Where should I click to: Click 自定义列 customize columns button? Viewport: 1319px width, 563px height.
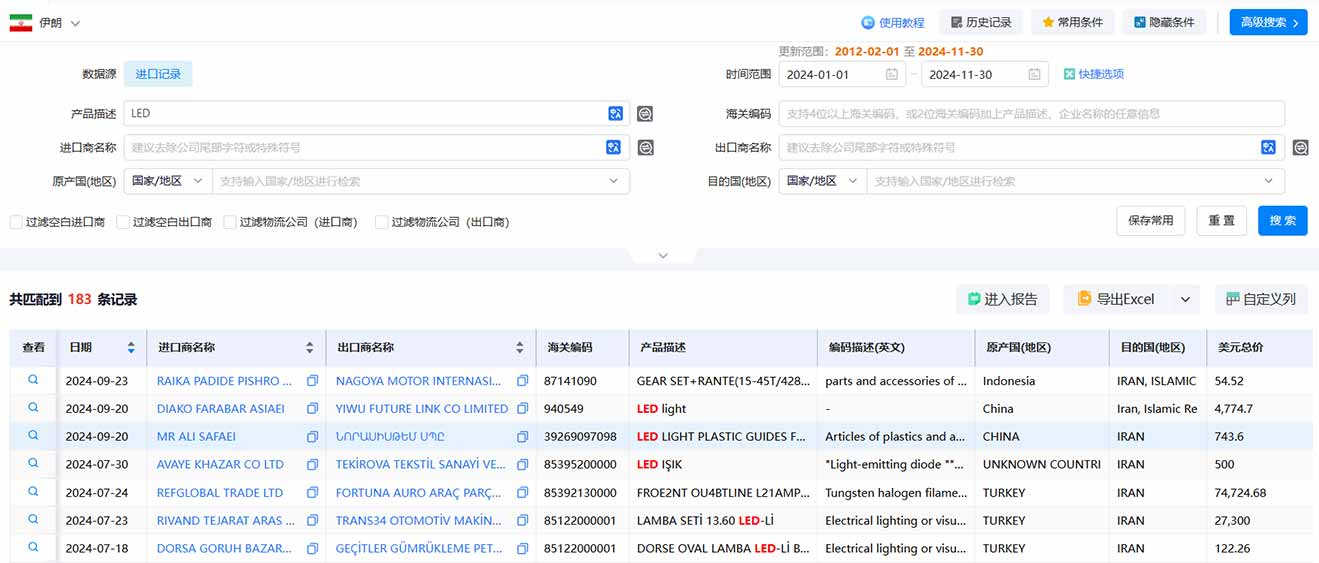coord(1261,299)
